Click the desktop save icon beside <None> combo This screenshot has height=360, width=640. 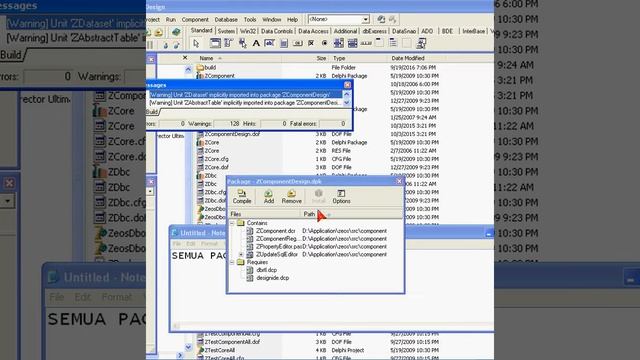pos(381,19)
